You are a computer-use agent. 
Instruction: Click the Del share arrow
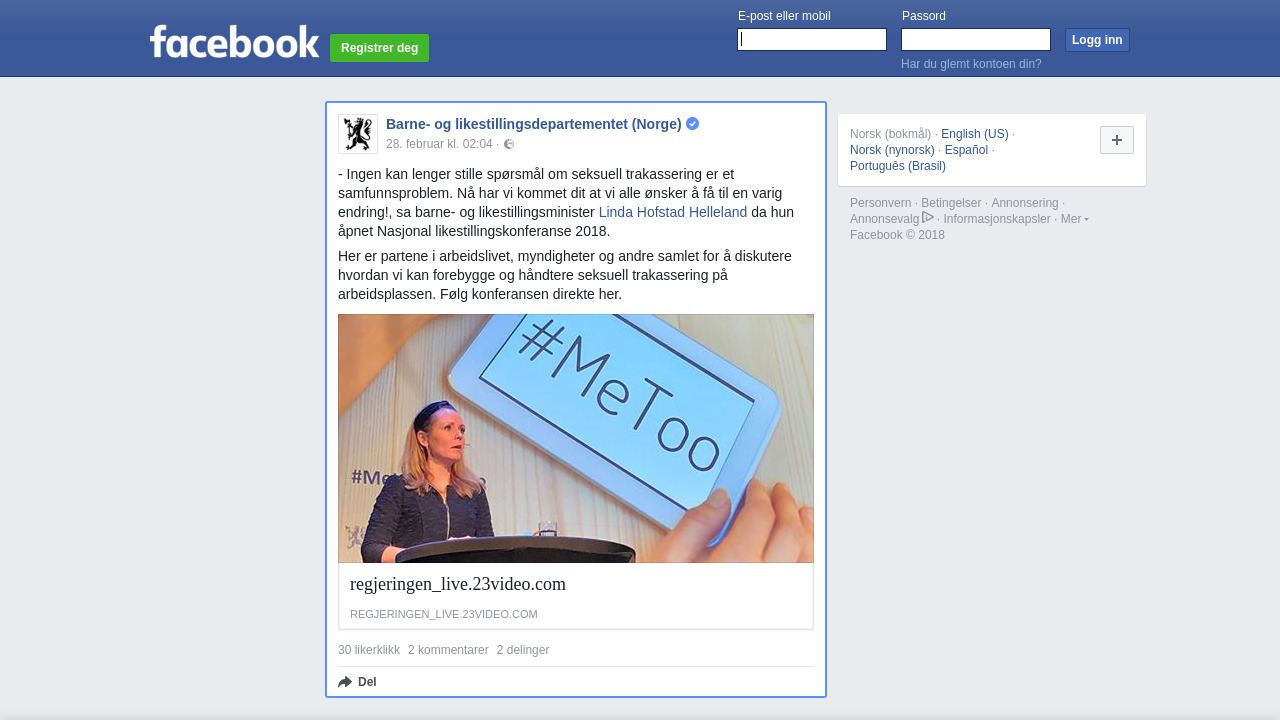point(346,682)
